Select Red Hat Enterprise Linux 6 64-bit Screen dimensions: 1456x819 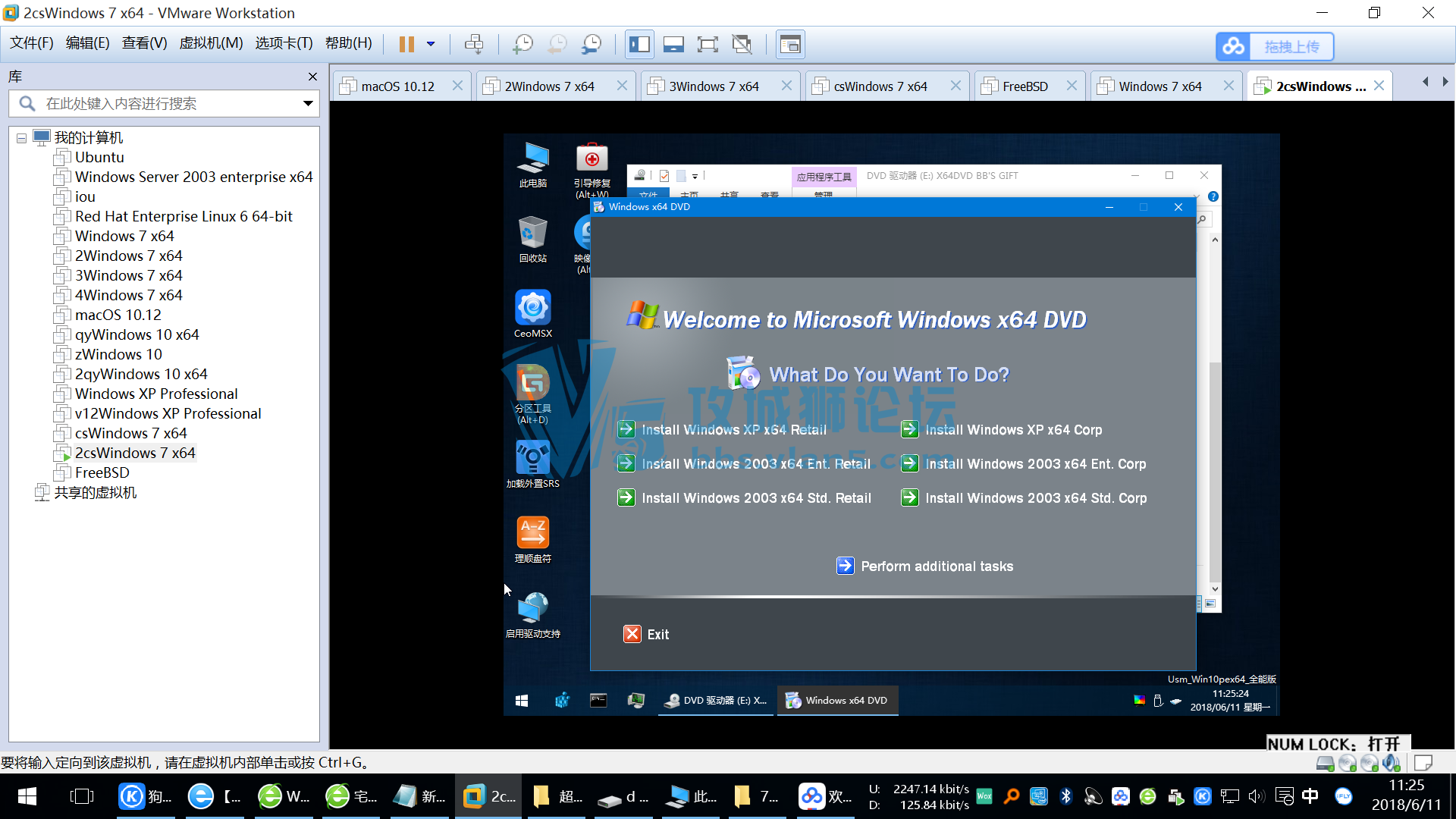[184, 216]
